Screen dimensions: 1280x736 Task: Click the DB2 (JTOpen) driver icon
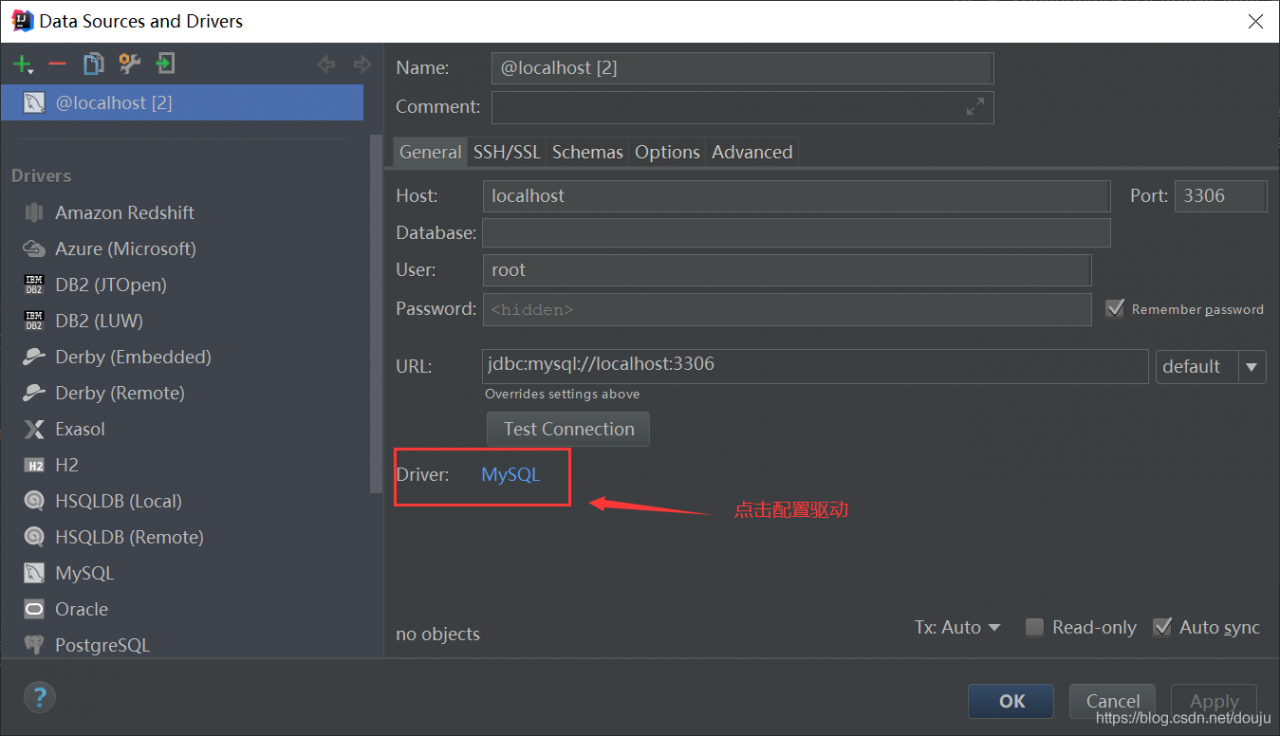click(x=34, y=285)
